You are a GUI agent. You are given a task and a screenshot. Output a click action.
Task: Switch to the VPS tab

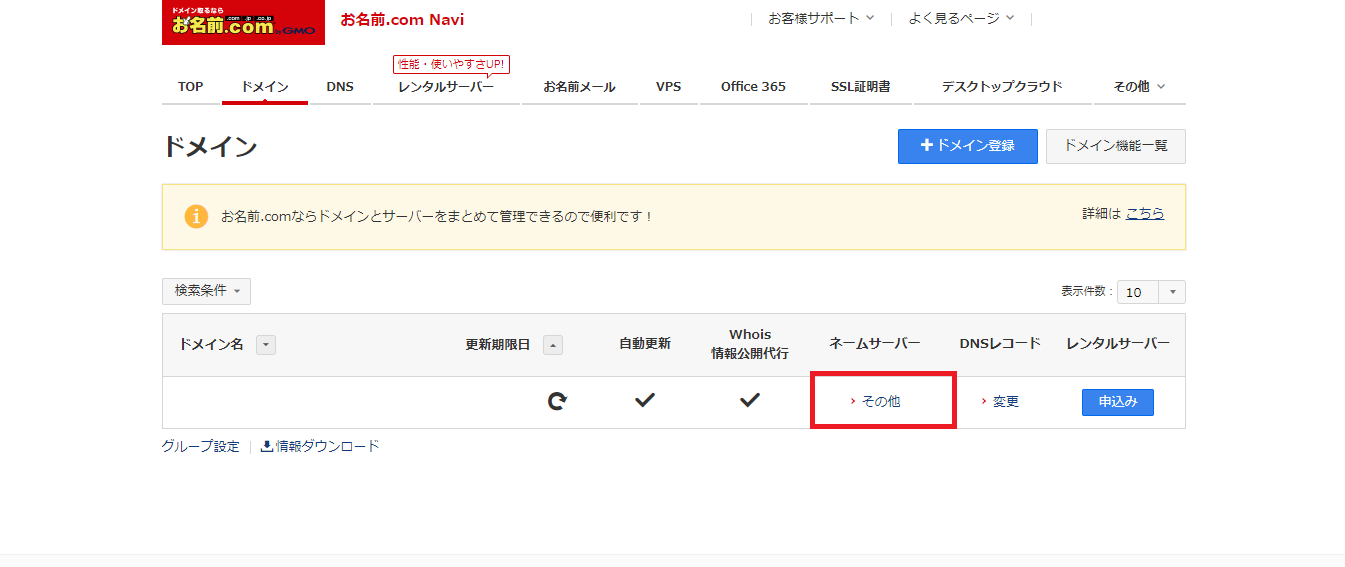(x=669, y=87)
